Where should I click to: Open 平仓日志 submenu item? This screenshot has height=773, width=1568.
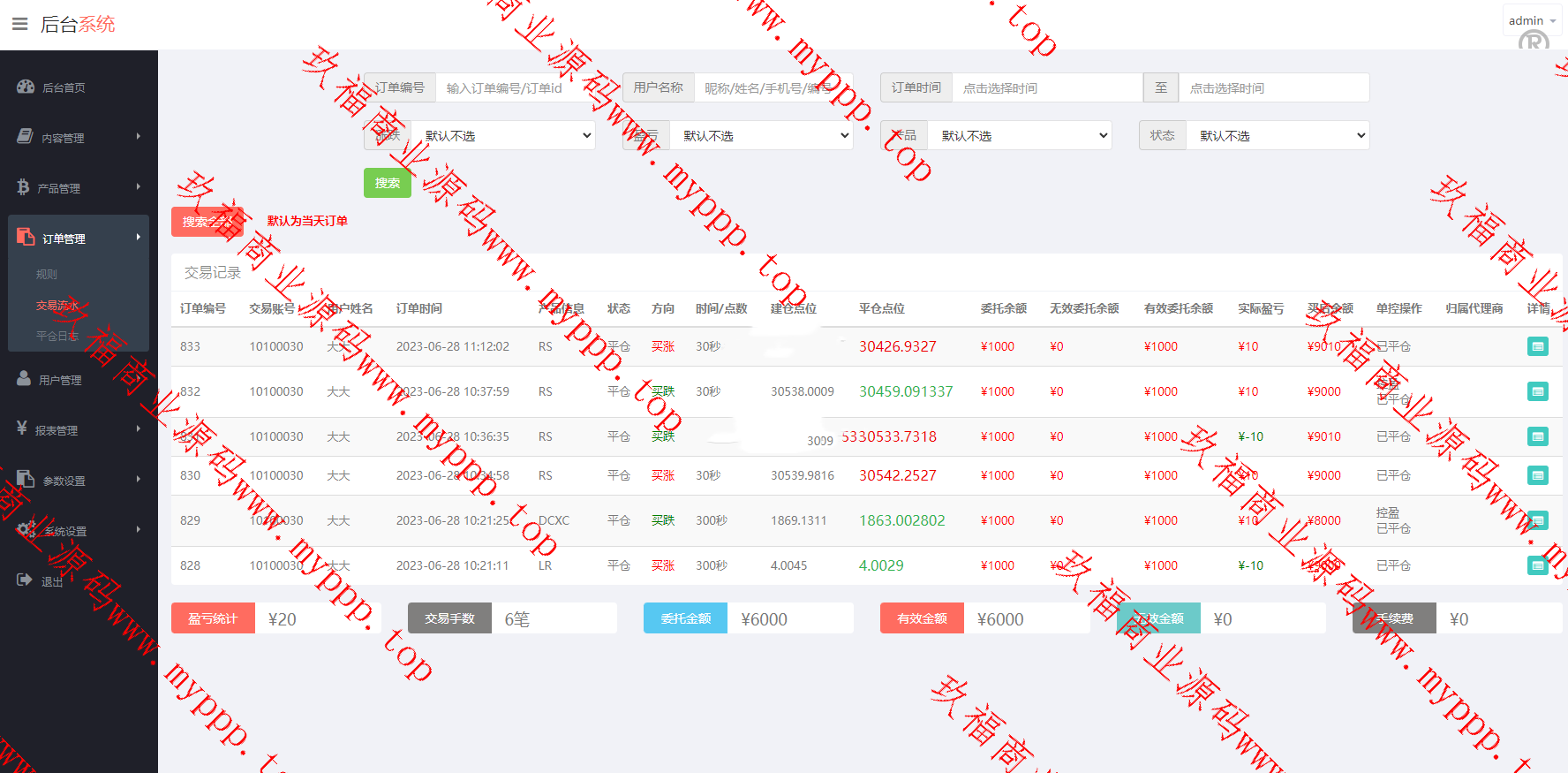pos(57,336)
